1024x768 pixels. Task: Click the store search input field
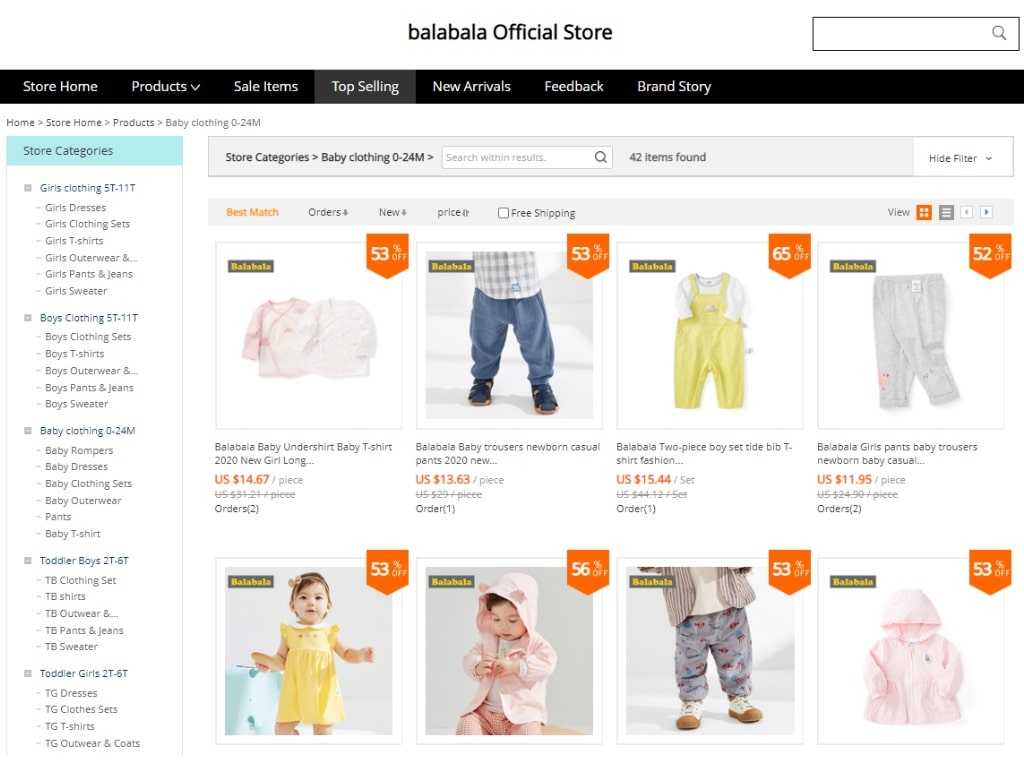[916, 33]
